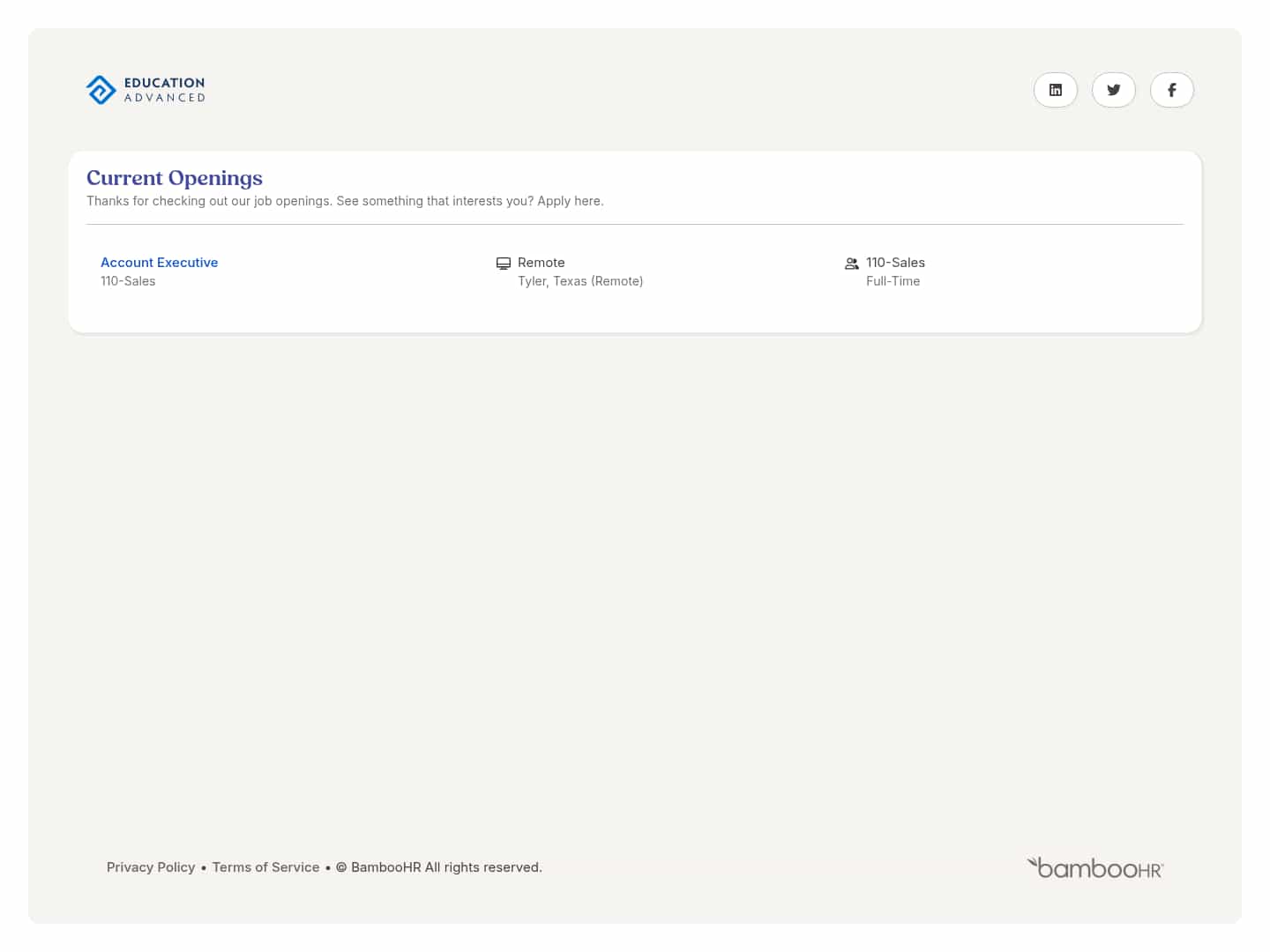Screen dimensions: 1270x952
Task: Click the Full-Time employment type text
Action: [x=893, y=281]
